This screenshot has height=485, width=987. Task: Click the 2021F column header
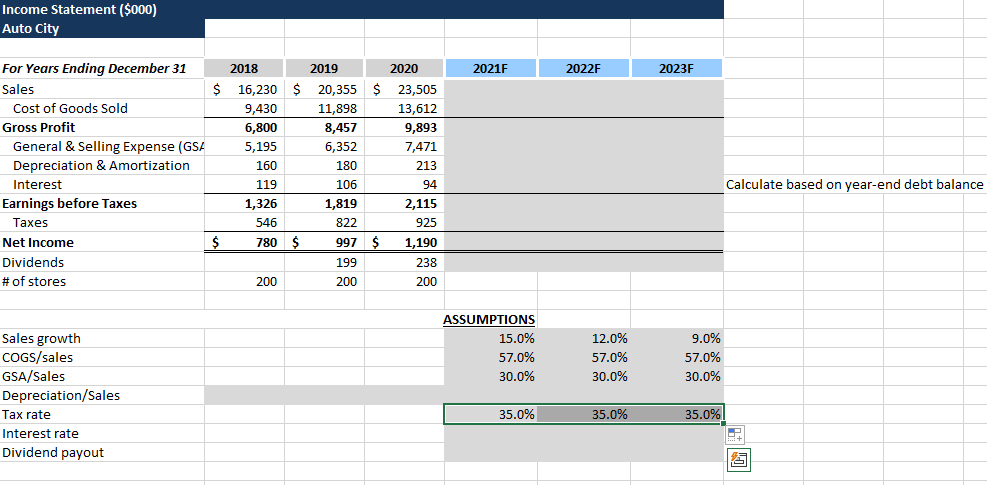tap(491, 69)
